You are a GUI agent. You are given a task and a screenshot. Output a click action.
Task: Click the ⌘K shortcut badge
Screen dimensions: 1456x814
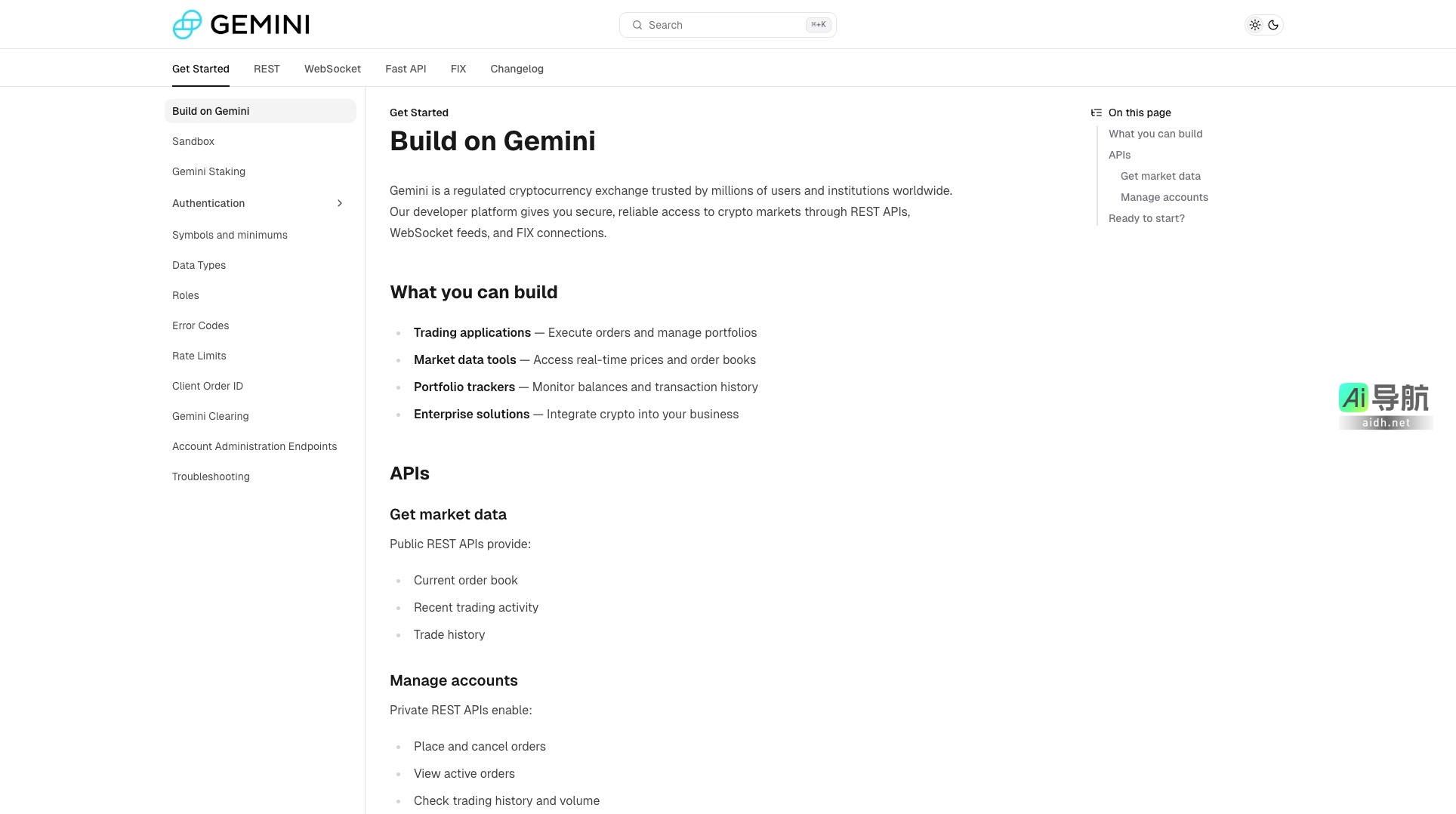818,25
